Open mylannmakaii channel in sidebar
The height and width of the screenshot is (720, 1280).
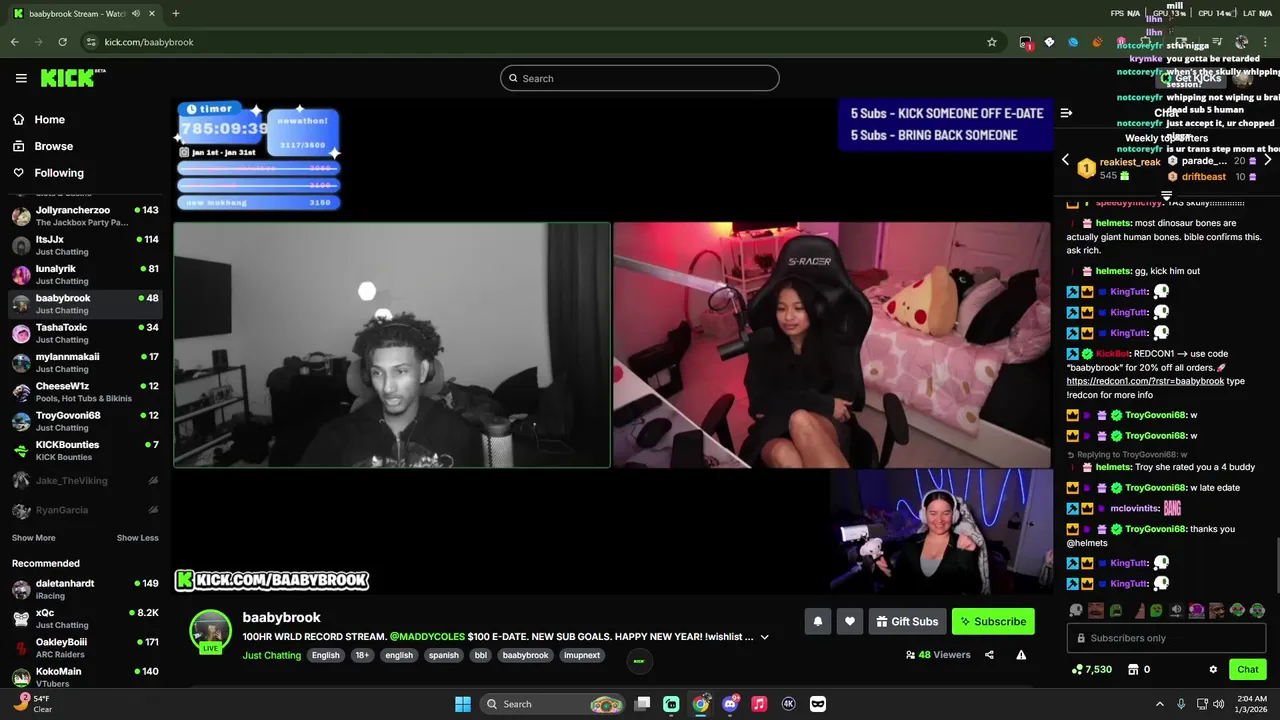coord(85,362)
